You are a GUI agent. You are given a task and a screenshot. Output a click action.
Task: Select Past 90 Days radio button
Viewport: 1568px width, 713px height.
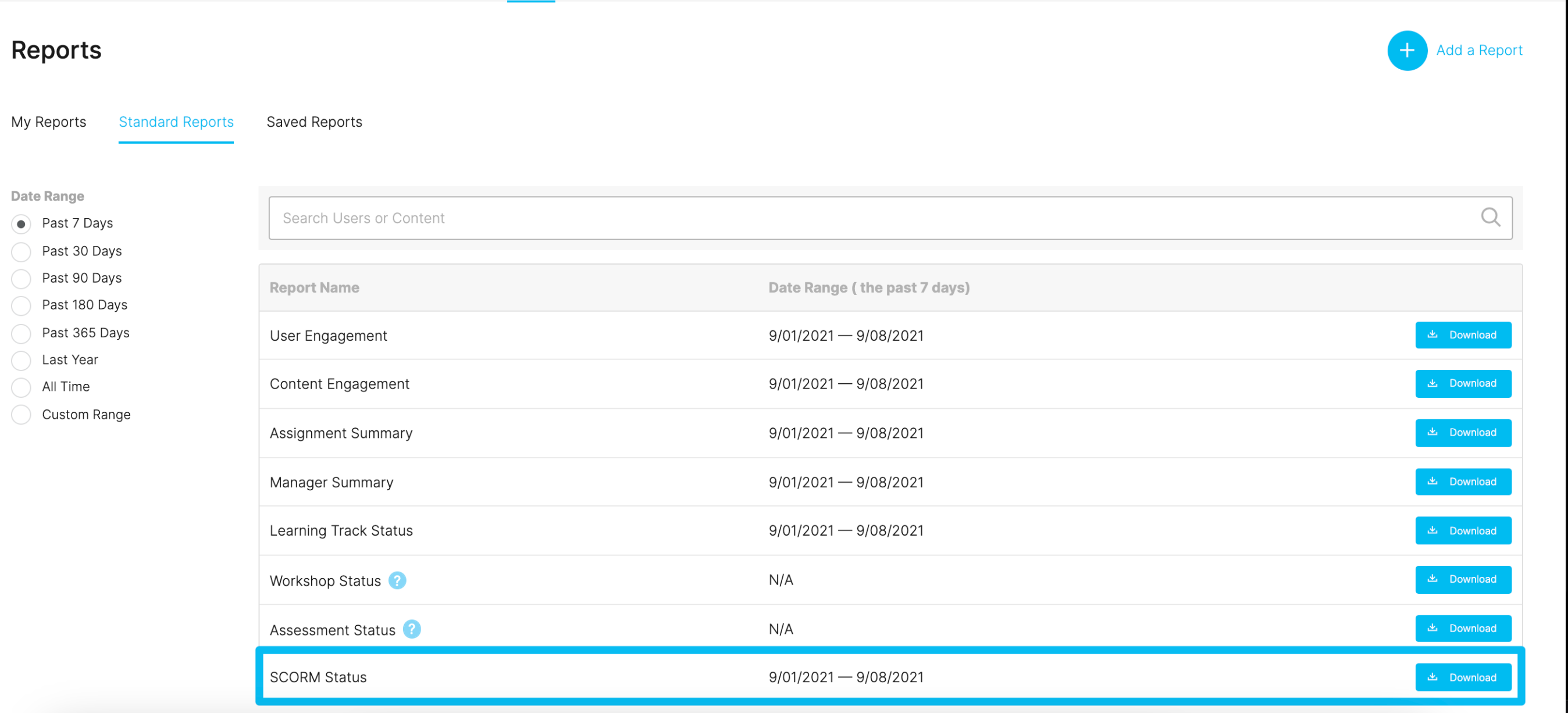(22, 278)
